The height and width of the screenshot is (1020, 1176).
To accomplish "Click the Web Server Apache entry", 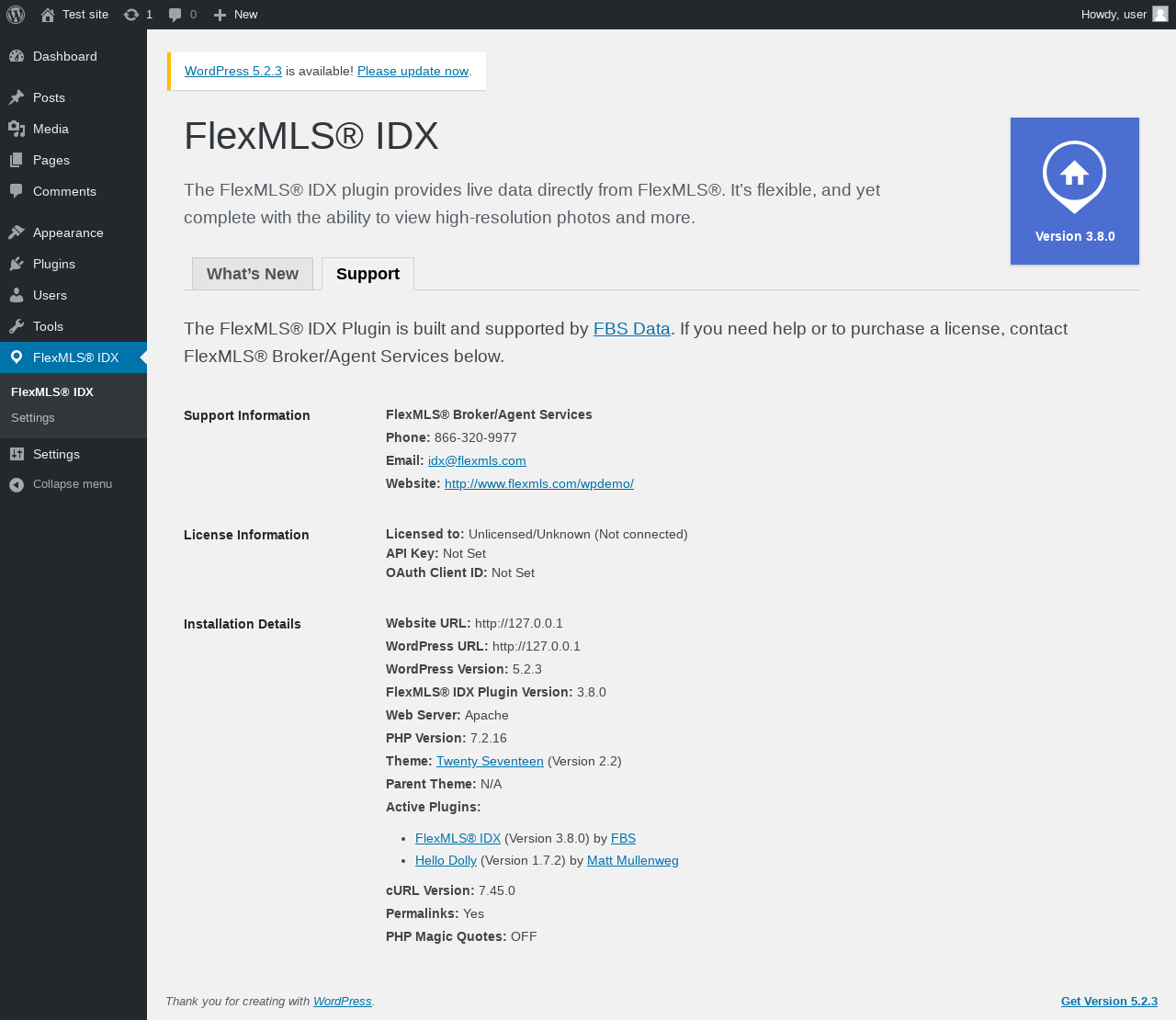I will 447,715.
